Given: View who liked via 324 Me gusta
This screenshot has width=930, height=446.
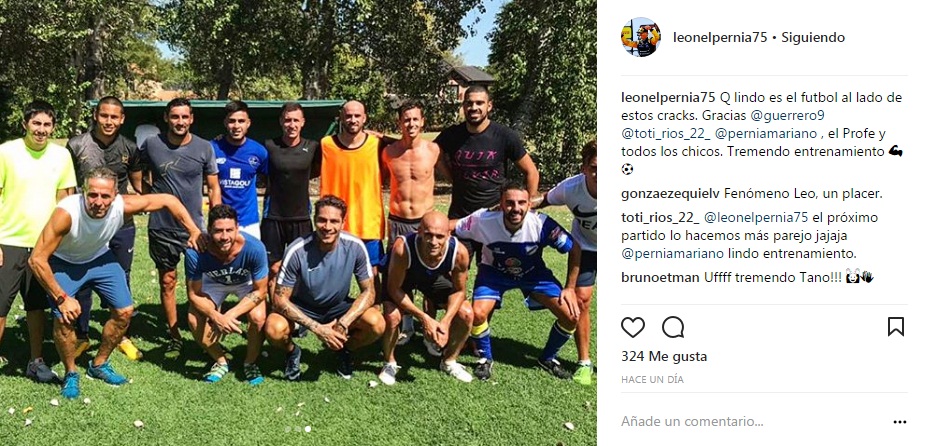Looking at the screenshot, I should coord(664,356).
